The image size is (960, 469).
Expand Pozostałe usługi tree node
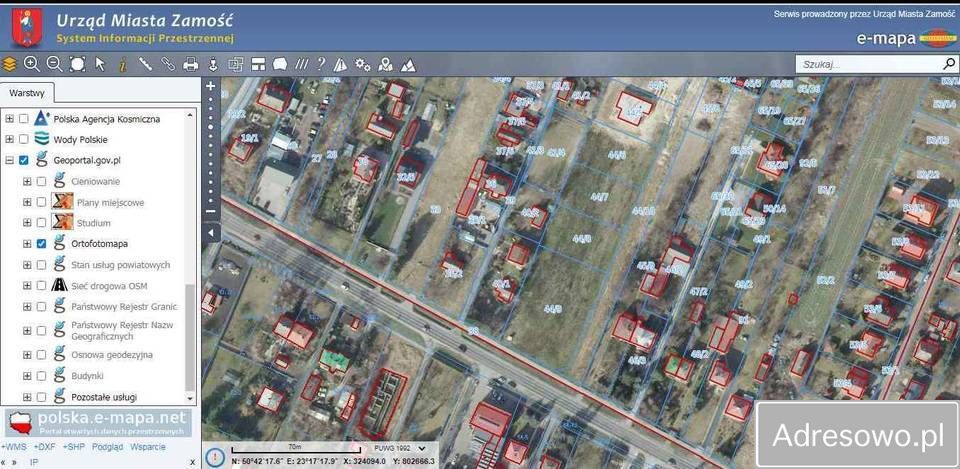[26, 397]
